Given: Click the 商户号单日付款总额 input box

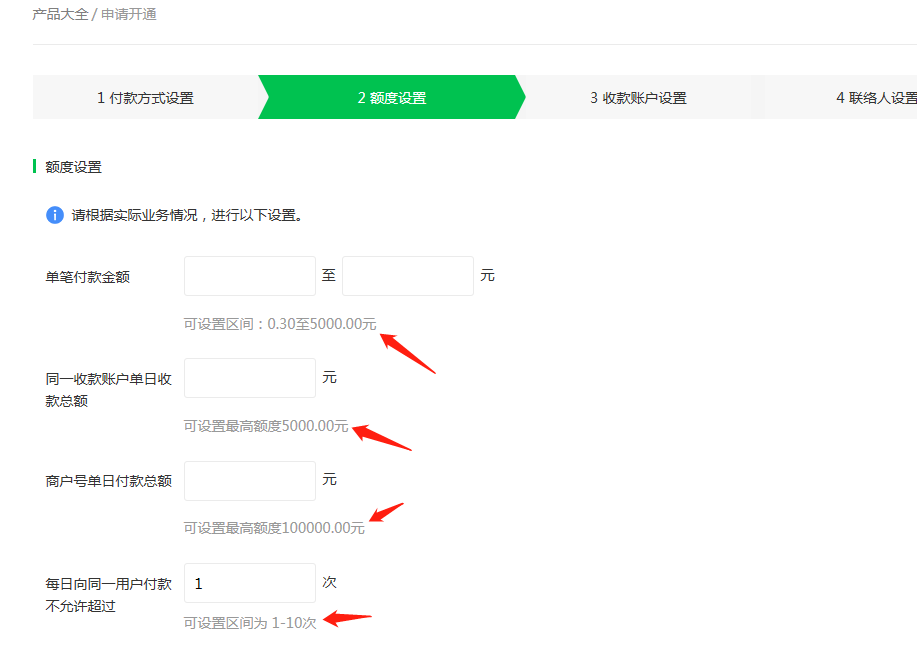Looking at the screenshot, I should (250, 481).
